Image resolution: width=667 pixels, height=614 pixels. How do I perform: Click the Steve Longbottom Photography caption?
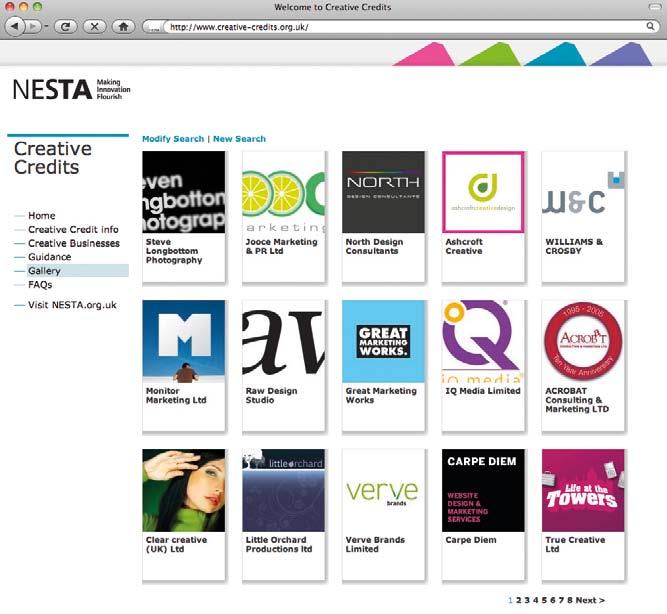click(174, 251)
